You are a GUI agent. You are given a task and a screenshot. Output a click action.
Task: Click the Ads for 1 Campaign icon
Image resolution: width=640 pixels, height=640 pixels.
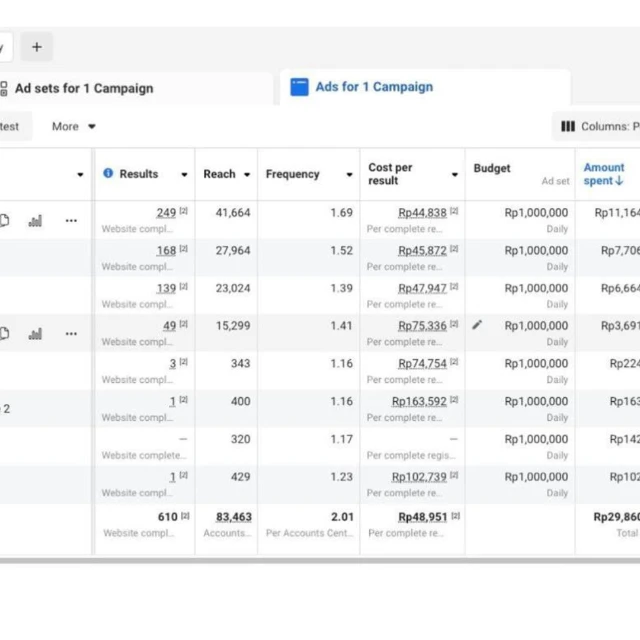pyautogui.click(x=299, y=87)
